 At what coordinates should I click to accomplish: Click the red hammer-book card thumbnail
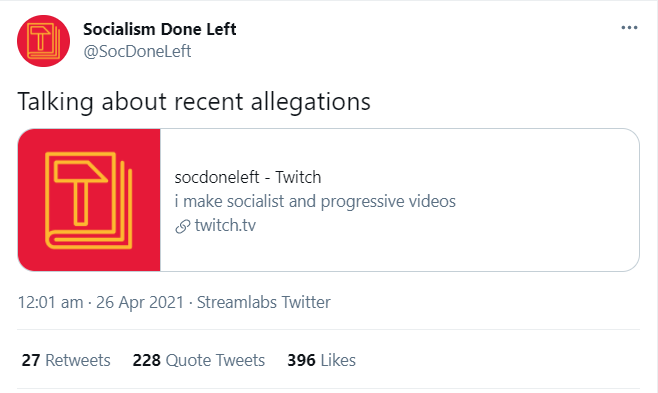click(89, 200)
